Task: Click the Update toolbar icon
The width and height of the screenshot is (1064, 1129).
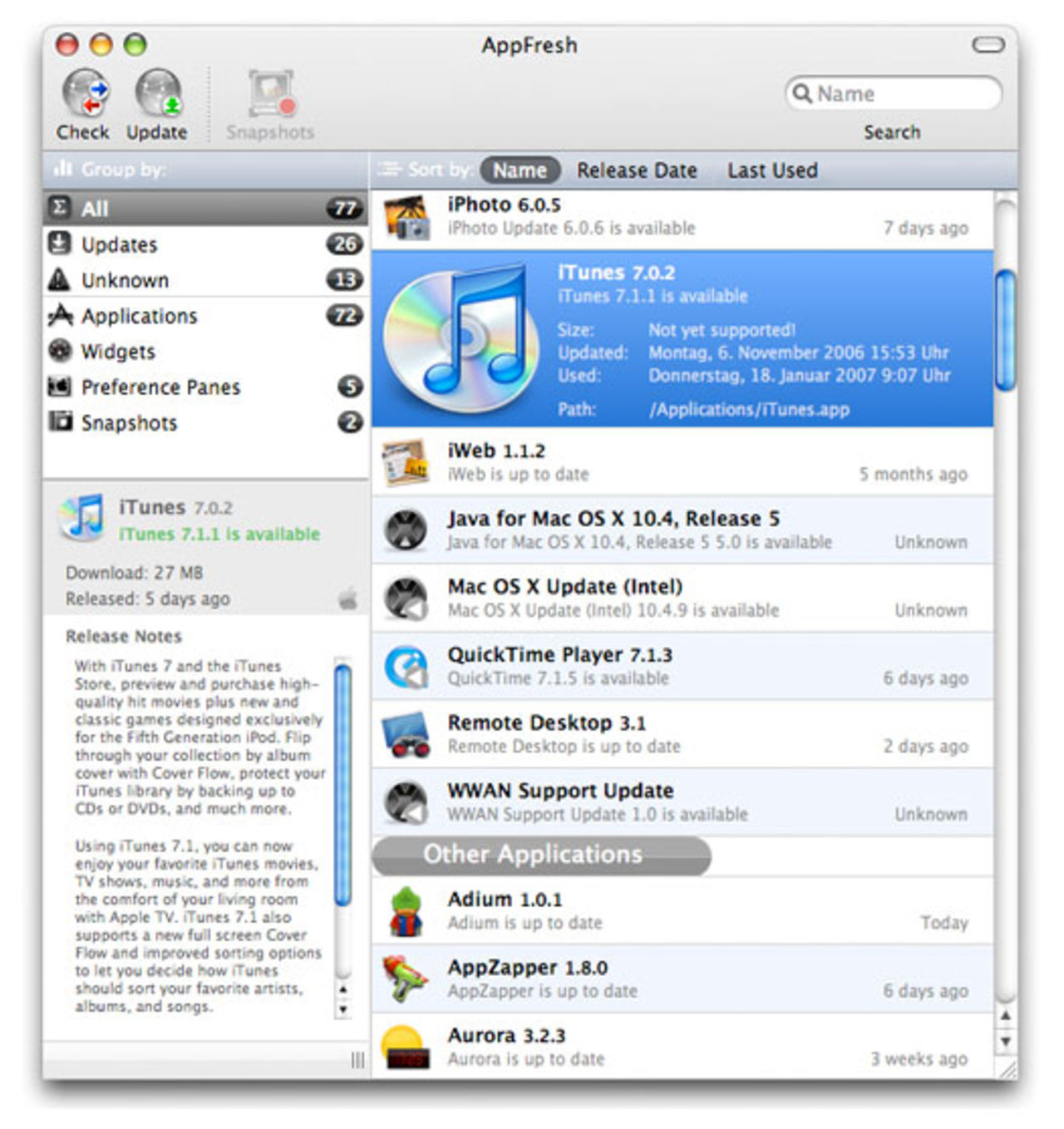Action: pos(158,94)
